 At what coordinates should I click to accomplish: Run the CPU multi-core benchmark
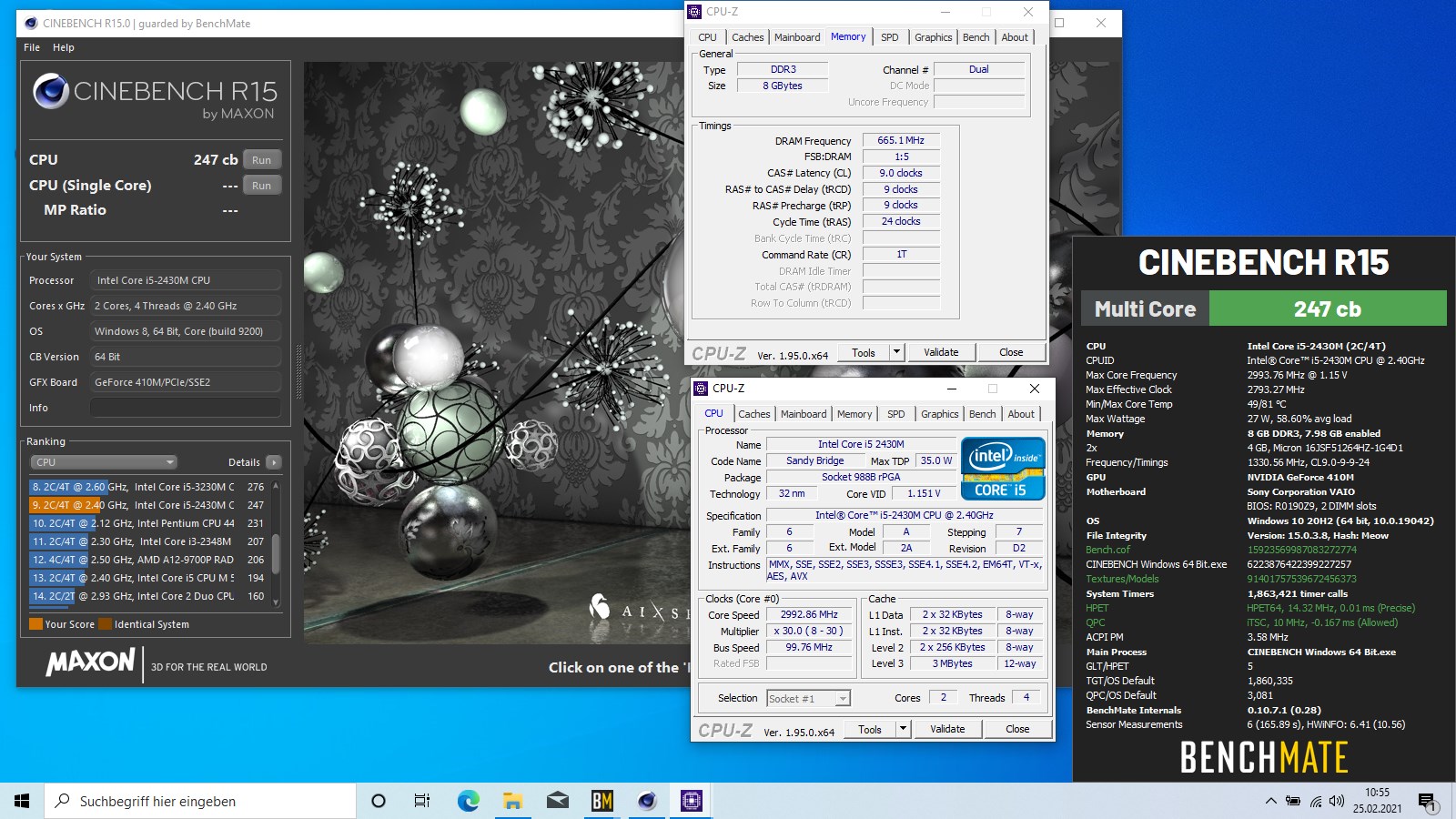(262, 160)
